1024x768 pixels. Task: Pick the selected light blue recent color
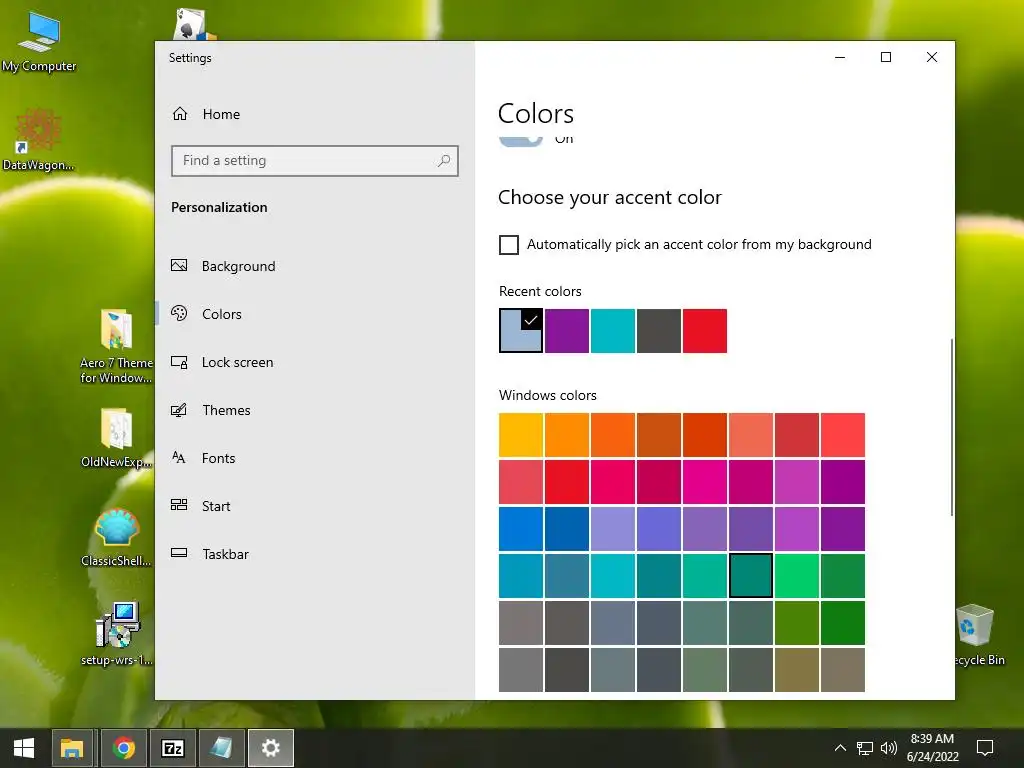click(520, 330)
